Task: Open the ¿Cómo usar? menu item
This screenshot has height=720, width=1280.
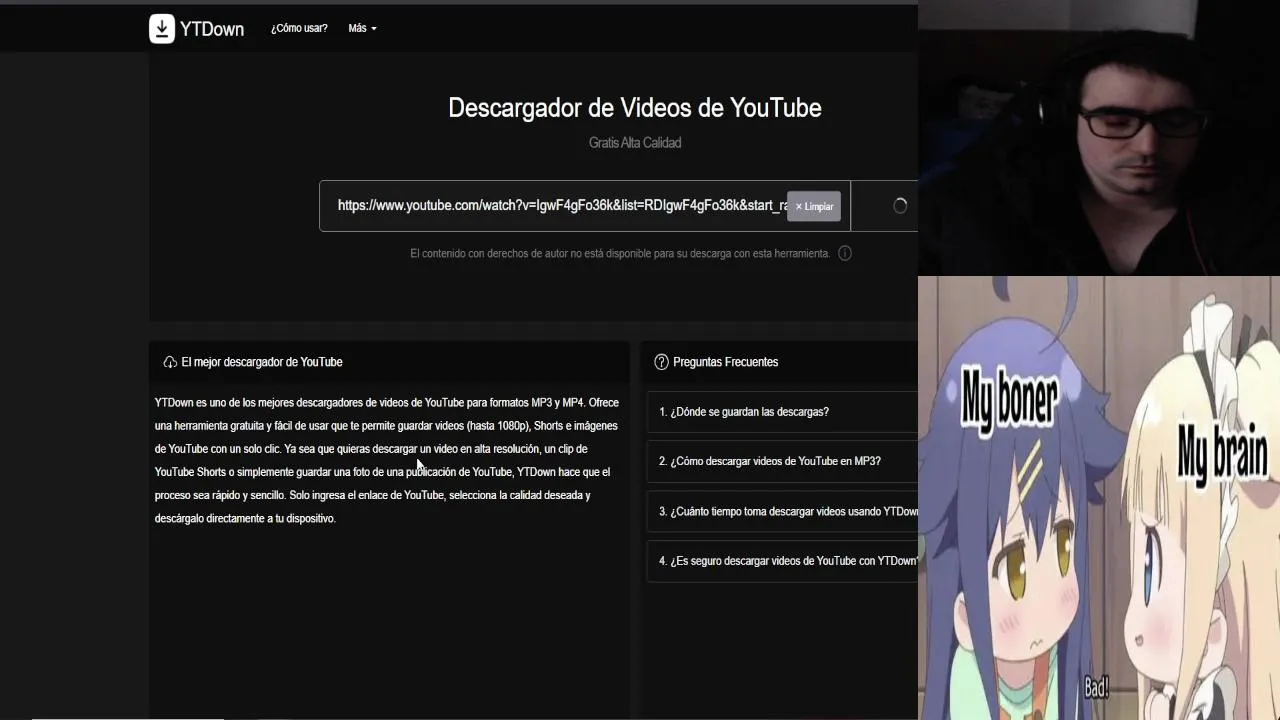Action: (x=299, y=28)
